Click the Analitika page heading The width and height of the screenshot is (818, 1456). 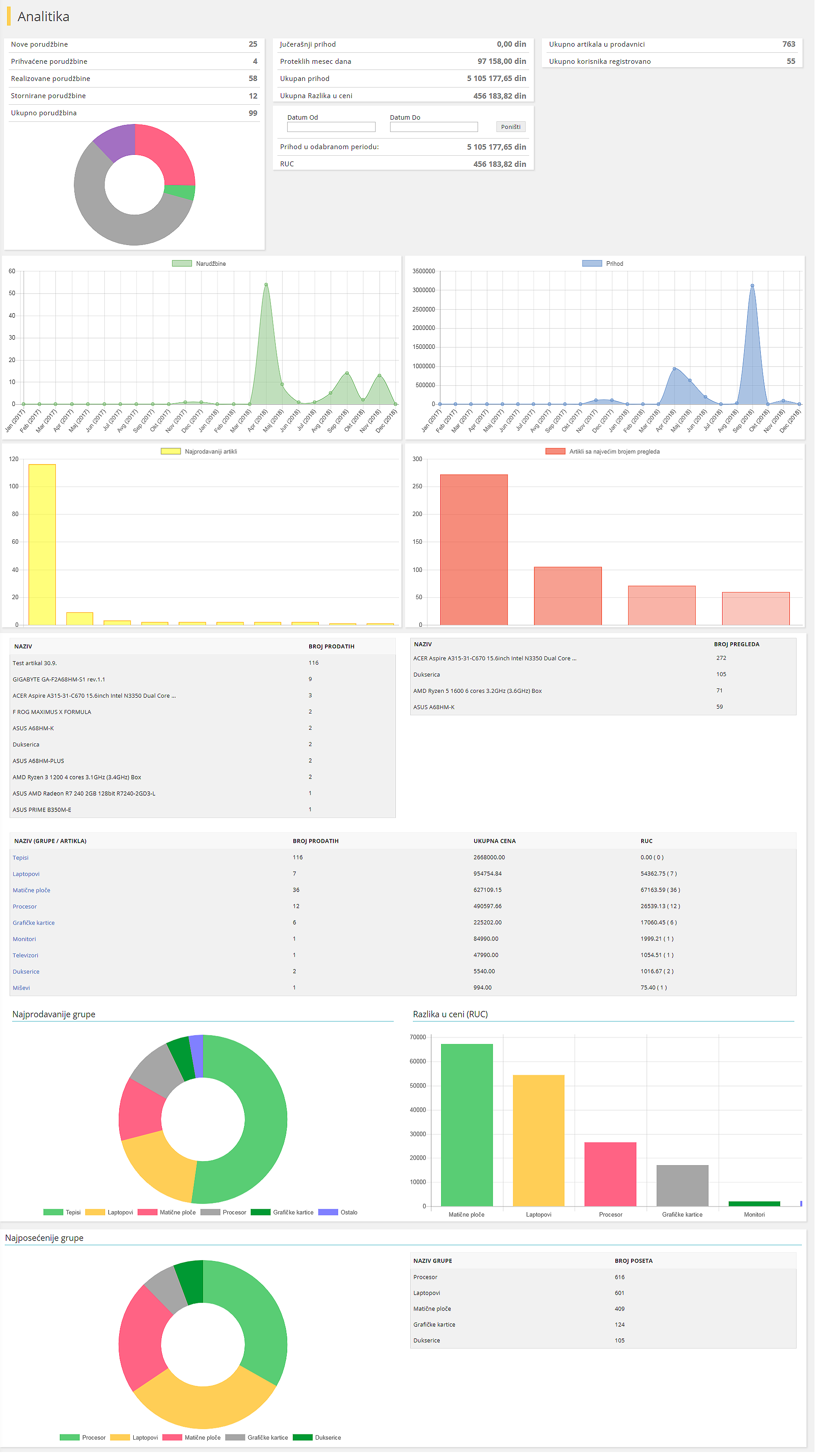point(44,16)
